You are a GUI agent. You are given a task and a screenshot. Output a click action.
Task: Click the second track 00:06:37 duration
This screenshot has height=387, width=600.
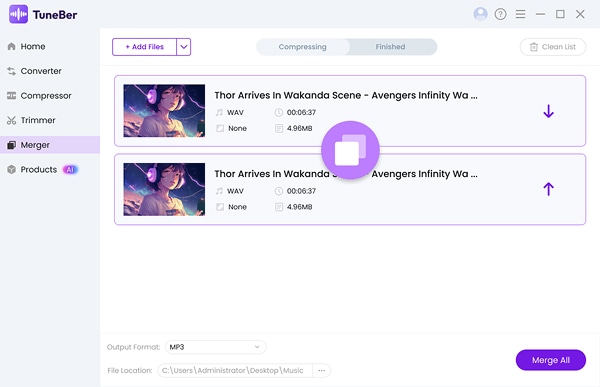click(x=301, y=191)
